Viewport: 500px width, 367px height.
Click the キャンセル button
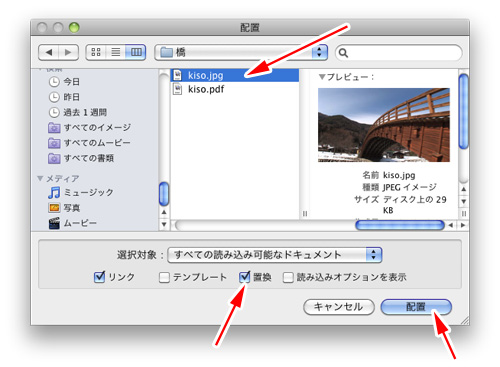click(339, 307)
